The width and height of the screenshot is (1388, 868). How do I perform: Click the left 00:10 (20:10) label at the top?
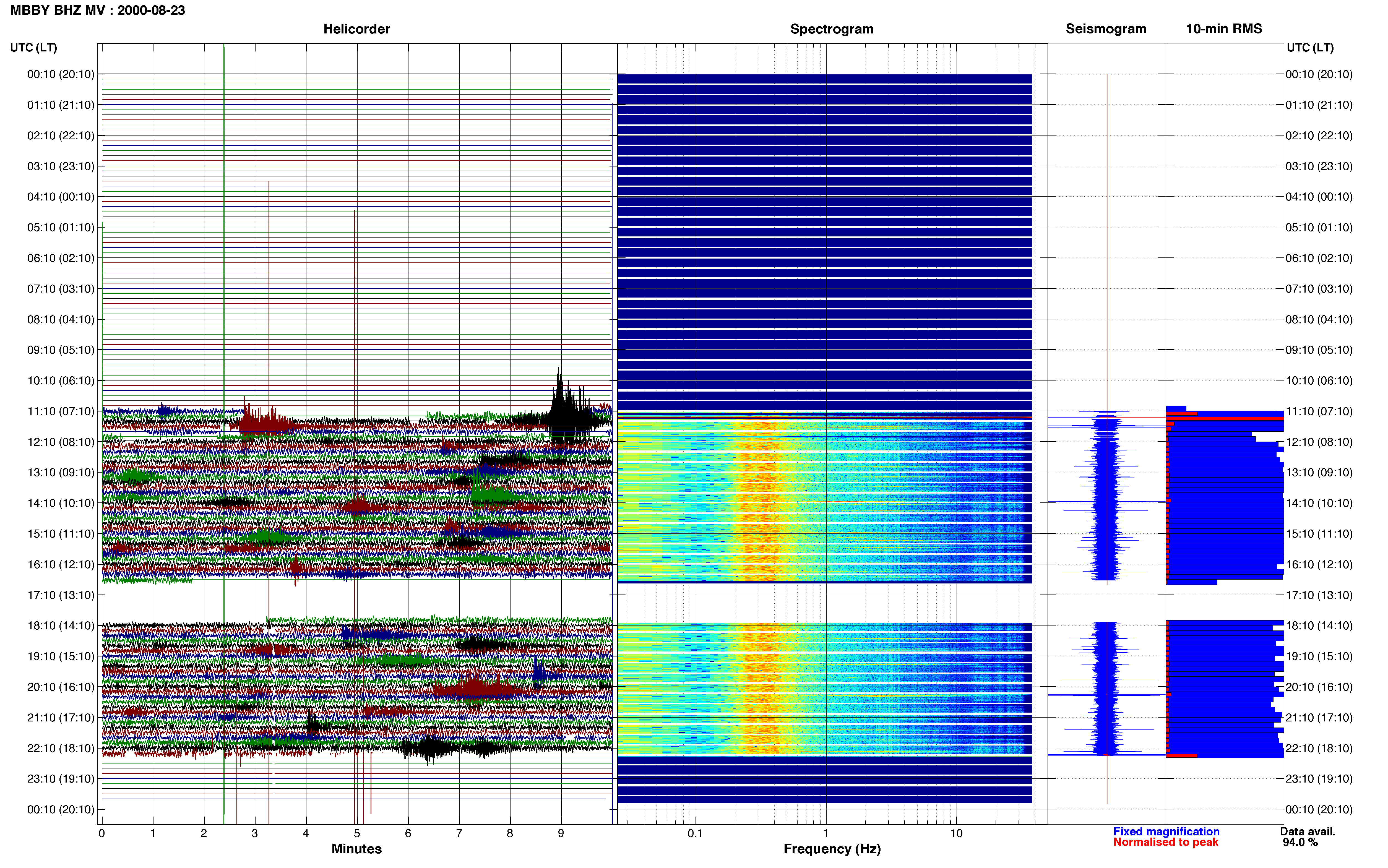[x=61, y=74]
